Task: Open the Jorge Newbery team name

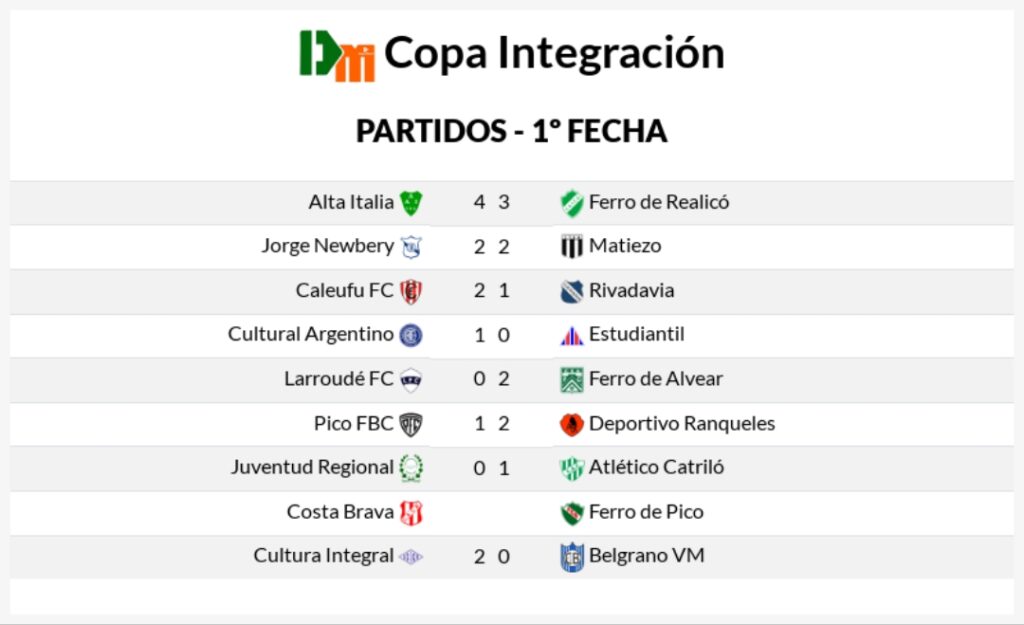Action: [x=327, y=246]
